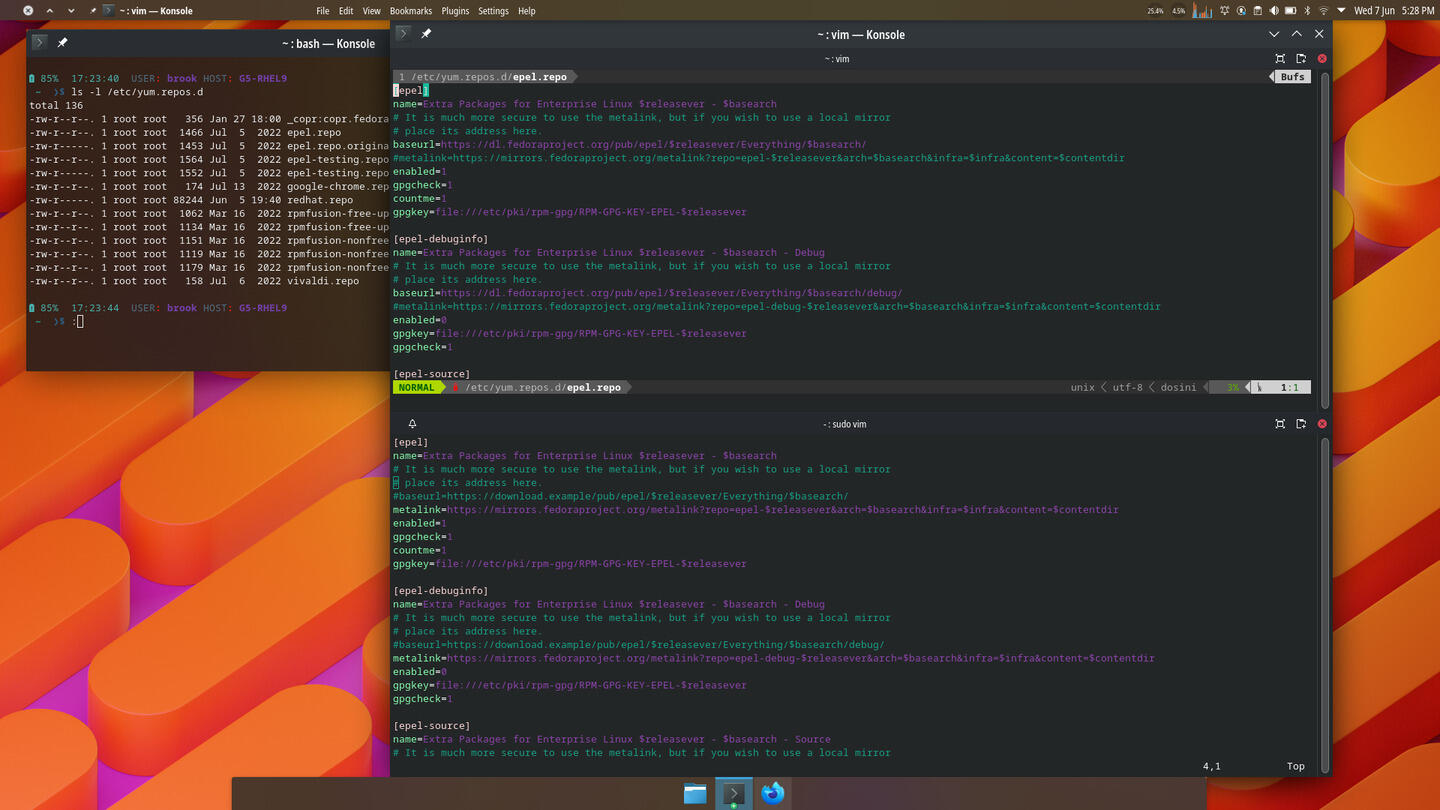Open clipboard tray icon

click(1257, 11)
